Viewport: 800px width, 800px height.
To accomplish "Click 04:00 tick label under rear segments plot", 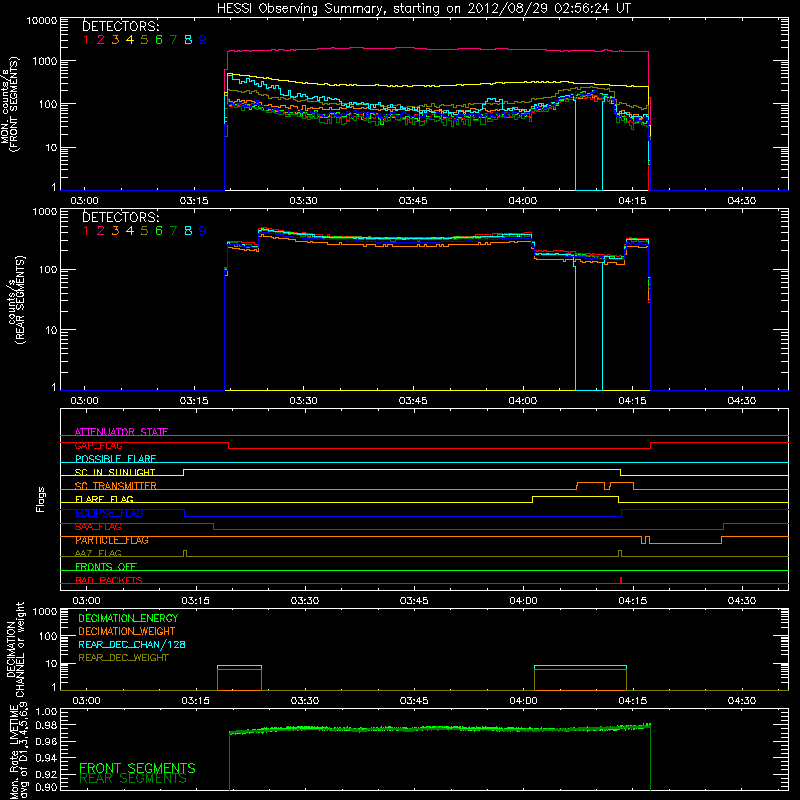I will click(522, 401).
